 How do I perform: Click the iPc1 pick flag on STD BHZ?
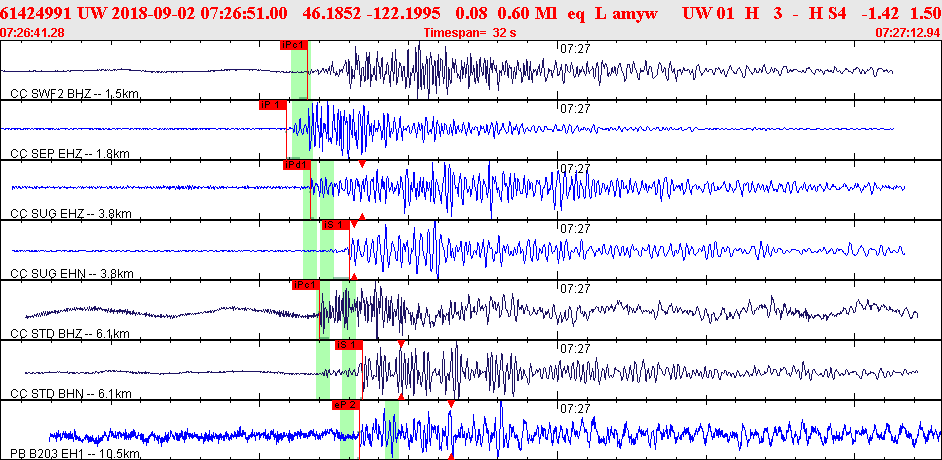[x=305, y=285]
